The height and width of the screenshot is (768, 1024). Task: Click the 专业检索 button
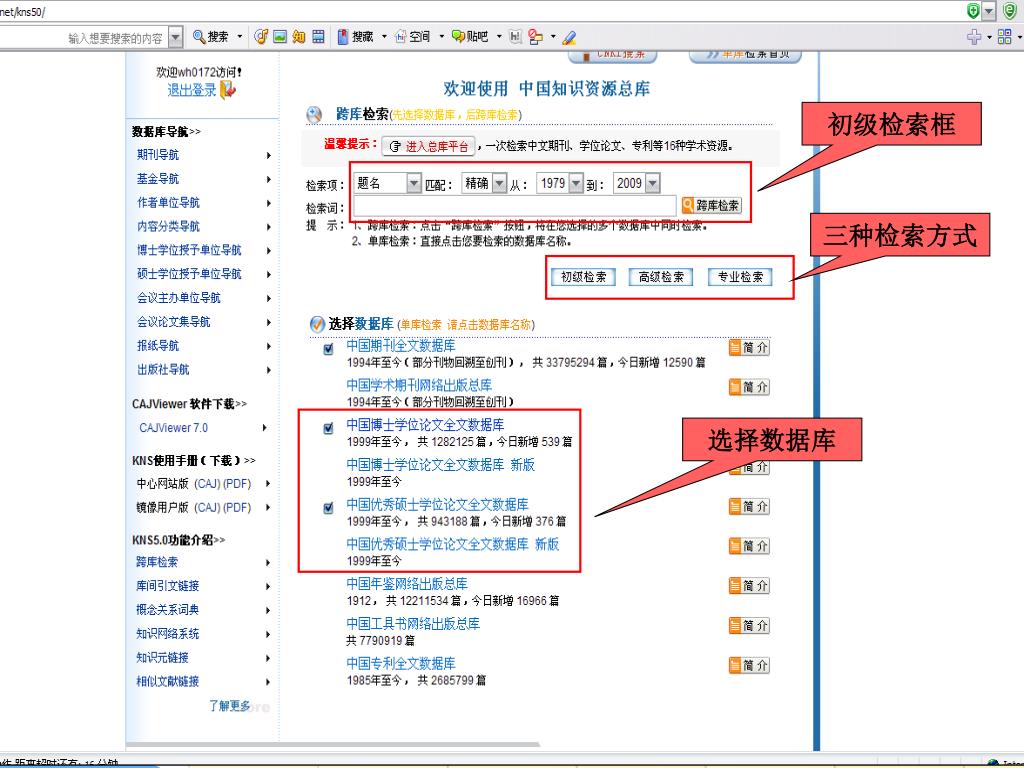point(740,277)
